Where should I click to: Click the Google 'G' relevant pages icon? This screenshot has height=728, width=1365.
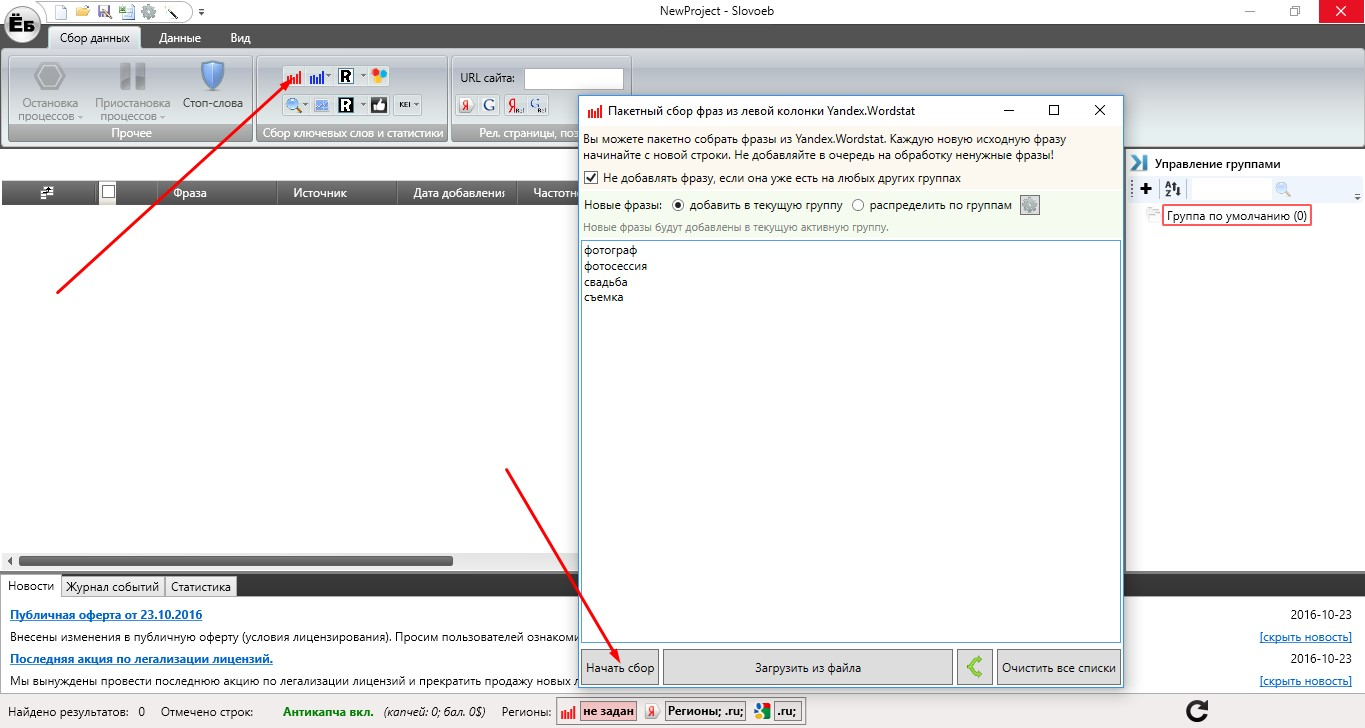(489, 105)
